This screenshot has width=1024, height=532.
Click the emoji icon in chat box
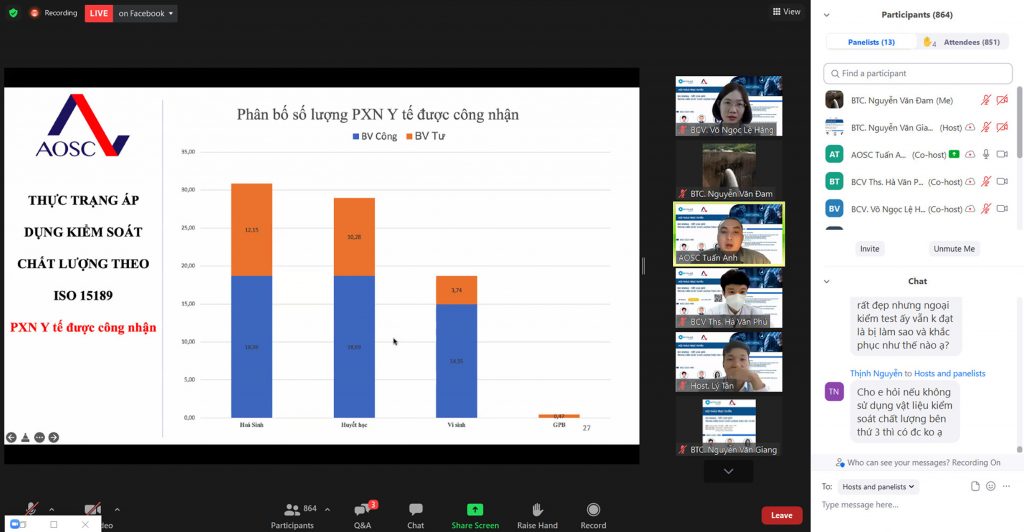pyautogui.click(x=991, y=486)
